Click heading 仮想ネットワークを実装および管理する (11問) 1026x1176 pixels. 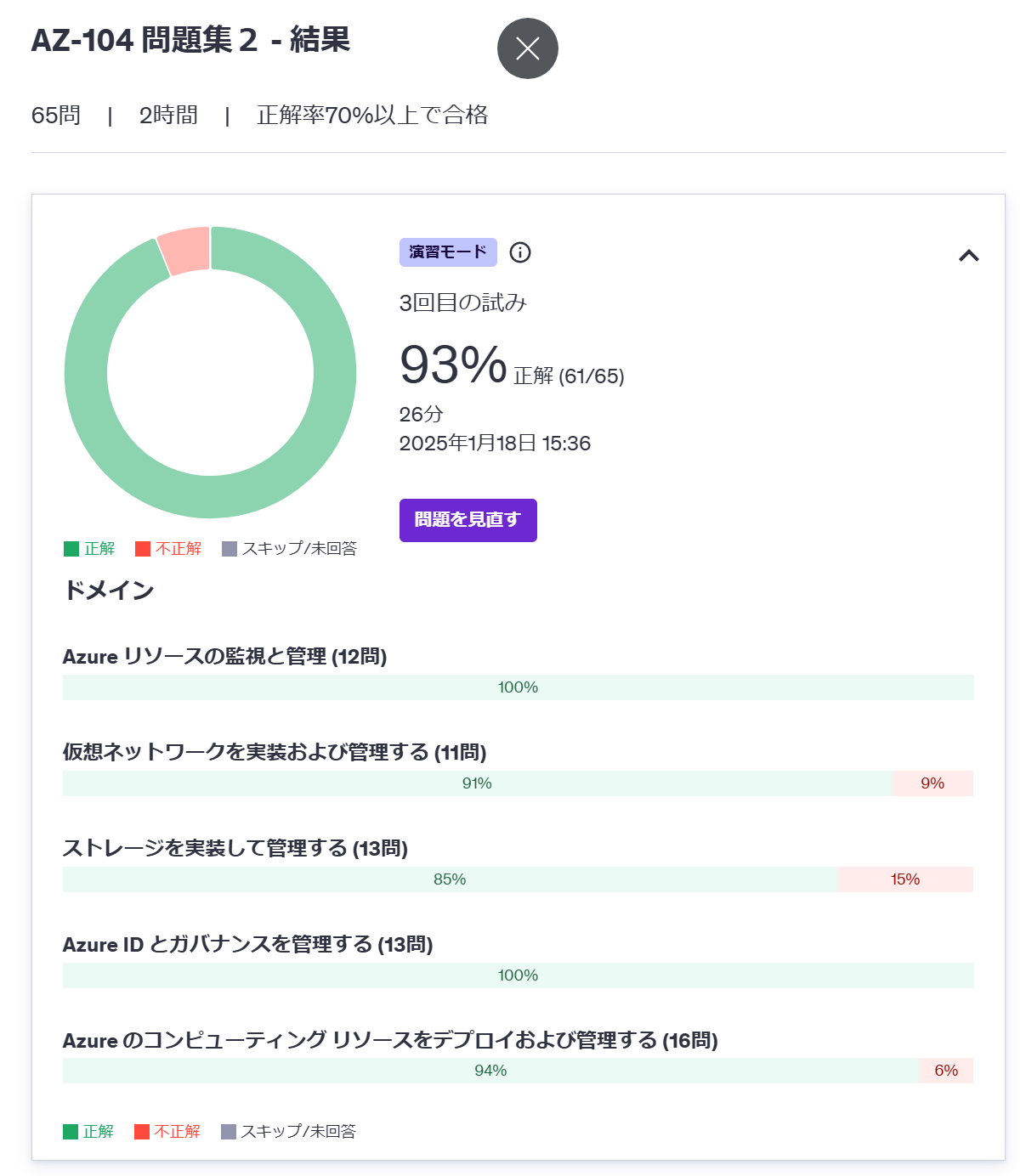tap(275, 753)
